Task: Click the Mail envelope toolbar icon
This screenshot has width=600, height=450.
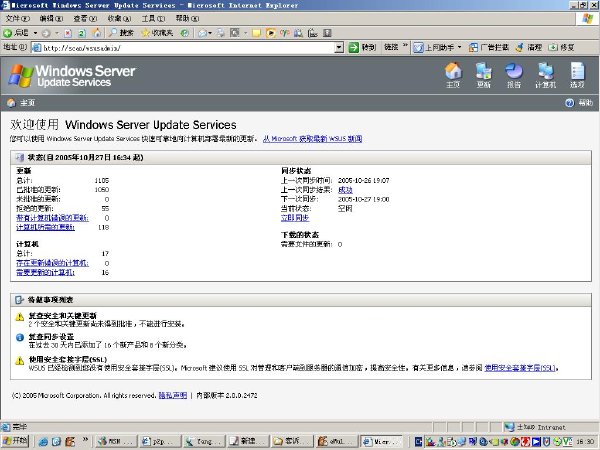Action: (202, 33)
